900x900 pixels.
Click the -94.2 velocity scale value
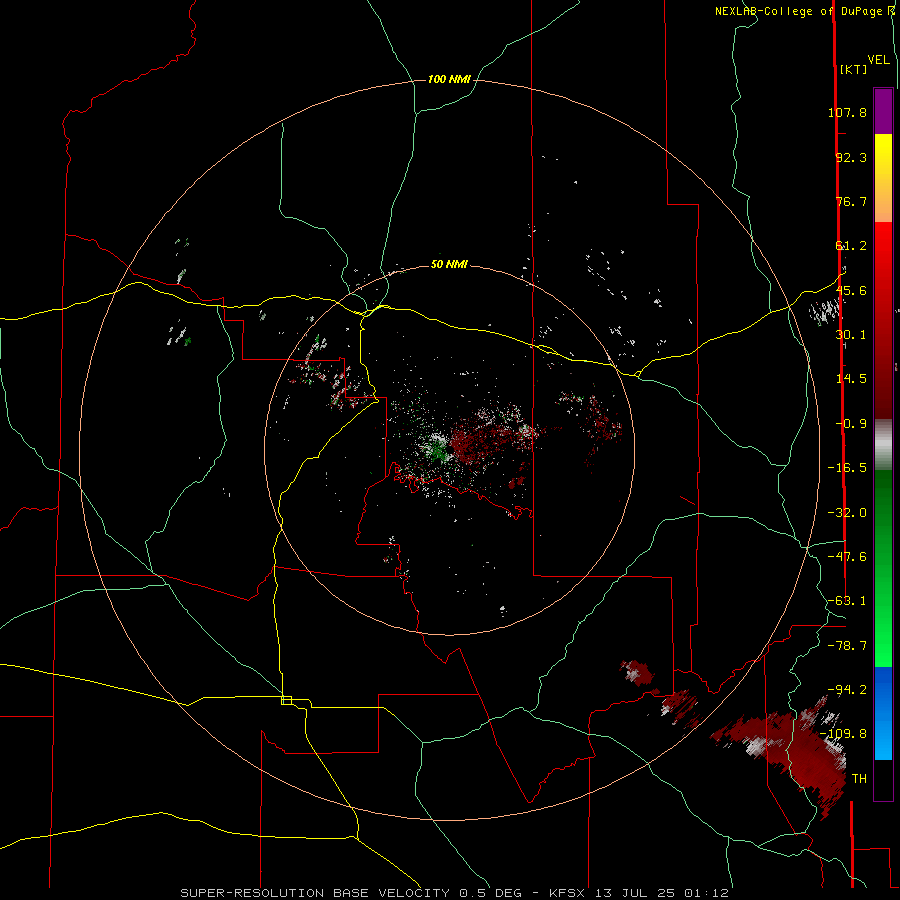coord(847,690)
